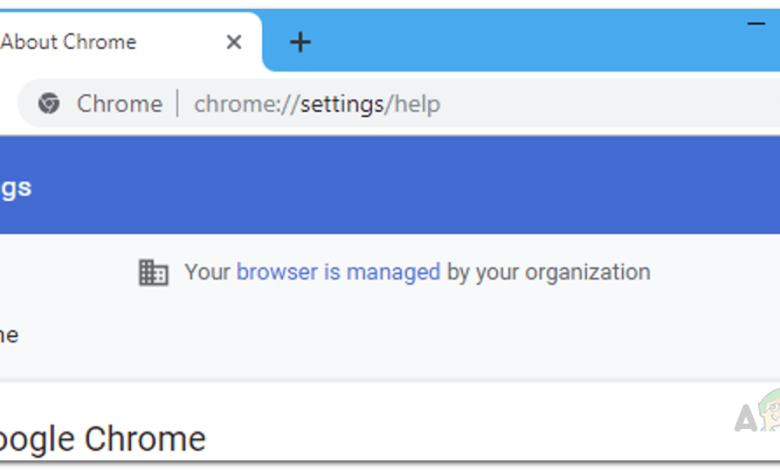
Task: Select the About Chrome tab title
Action: tap(70, 42)
